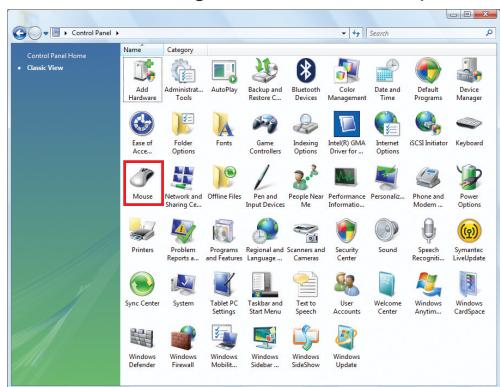This screenshot has height=387, width=500.
Task: Open the Add Hardware applet
Action: tap(142, 79)
